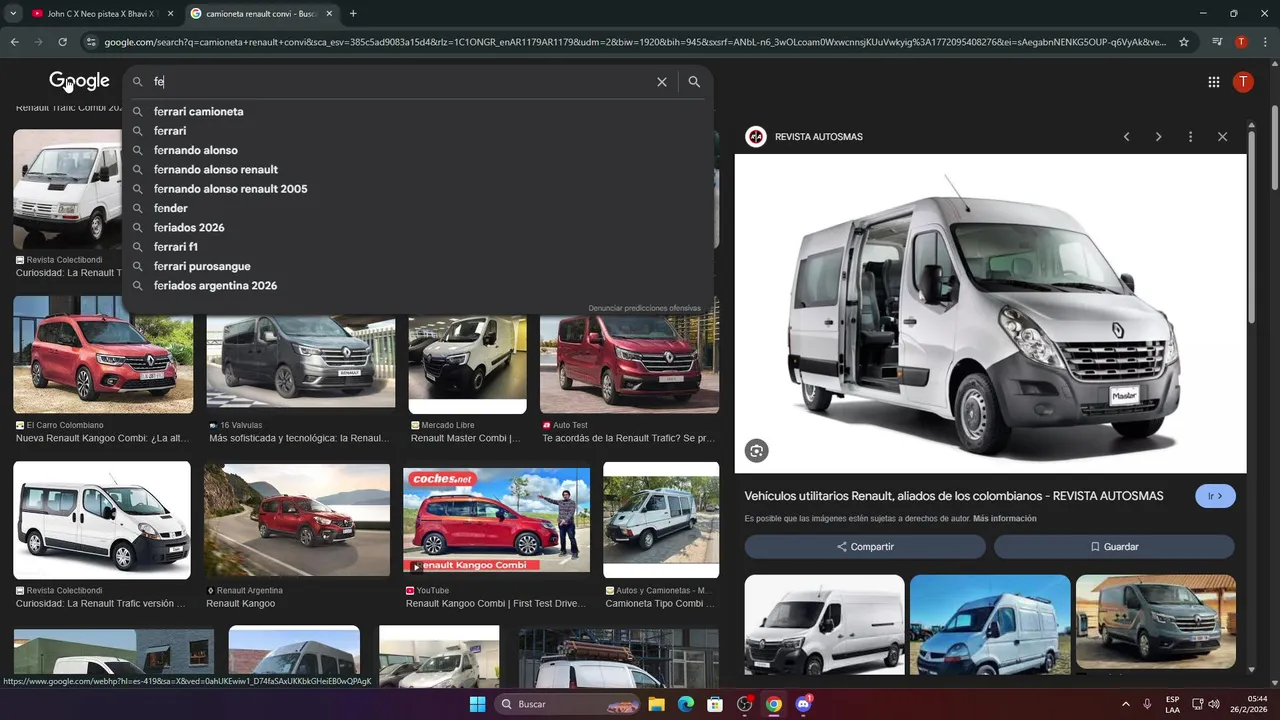The height and width of the screenshot is (720, 1280).
Task: Show next image in preview panel
Action: [1158, 137]
